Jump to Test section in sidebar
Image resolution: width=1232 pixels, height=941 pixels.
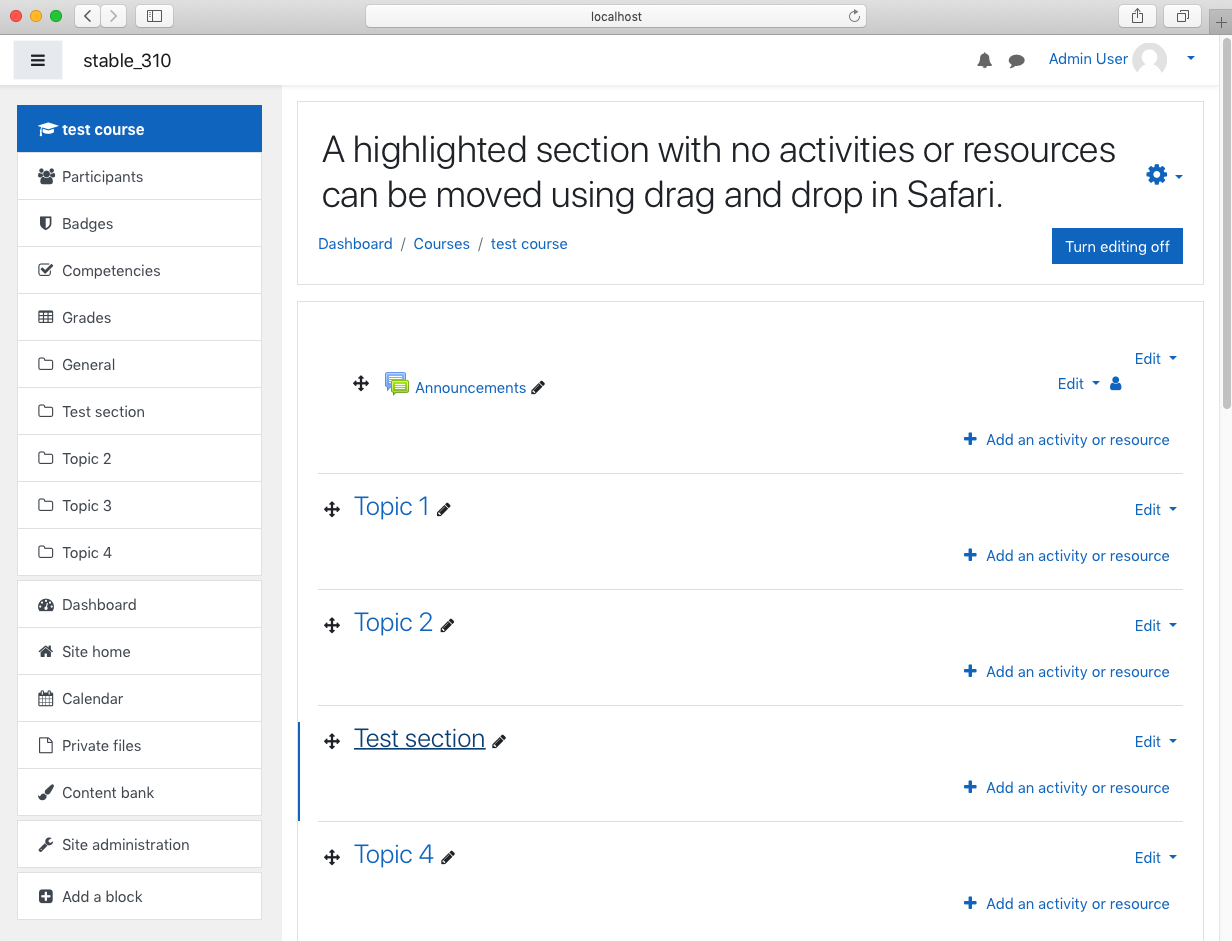tap(139, 412)
